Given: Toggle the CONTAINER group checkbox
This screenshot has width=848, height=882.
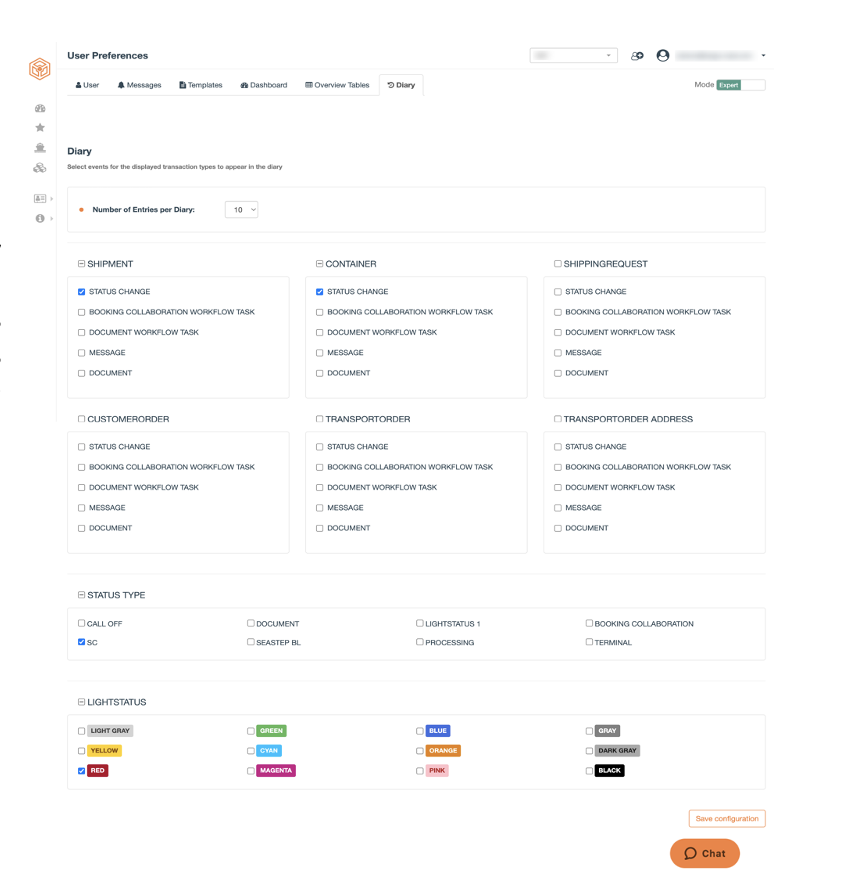Looking at the screenshot, I should pyautogui.click(x=319, y=263).
